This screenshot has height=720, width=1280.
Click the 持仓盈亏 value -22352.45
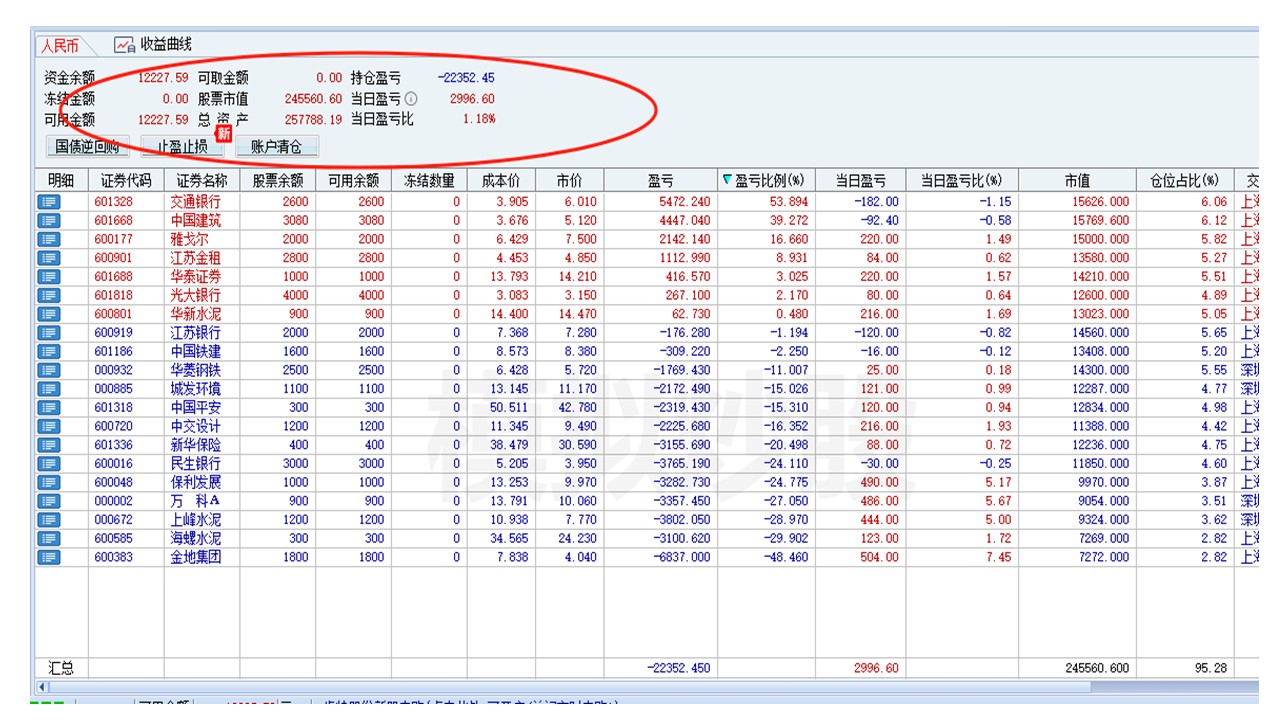click(466, 78)
